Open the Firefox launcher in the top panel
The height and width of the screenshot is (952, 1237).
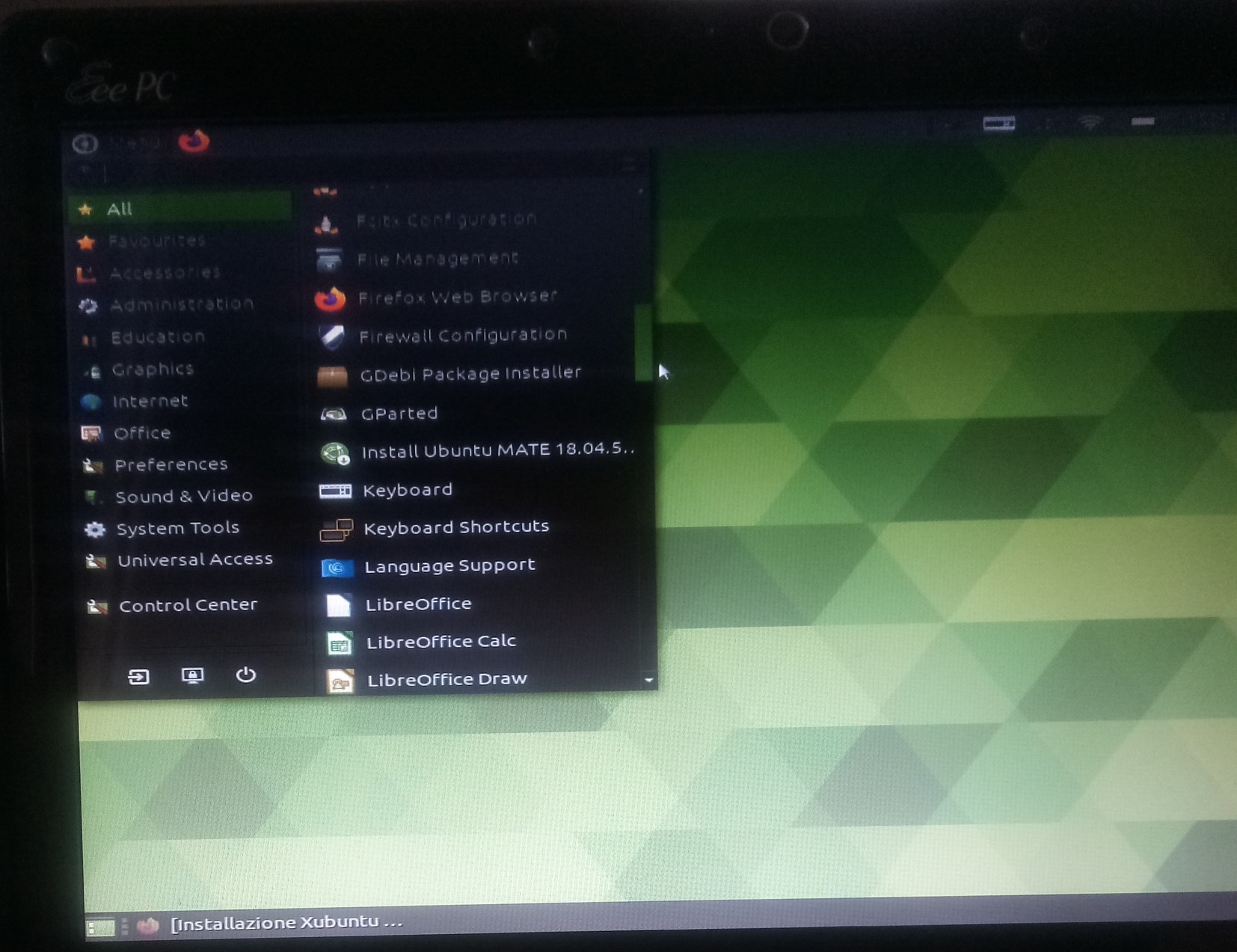[x=194, y=141]
